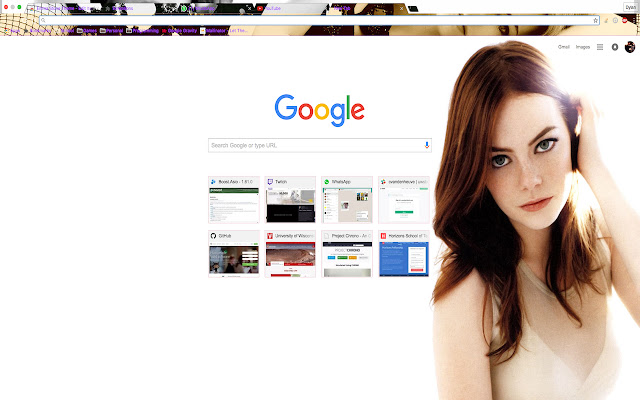Focus the Chrome address bar
The image size is (640, 400).
click(318, 20)
